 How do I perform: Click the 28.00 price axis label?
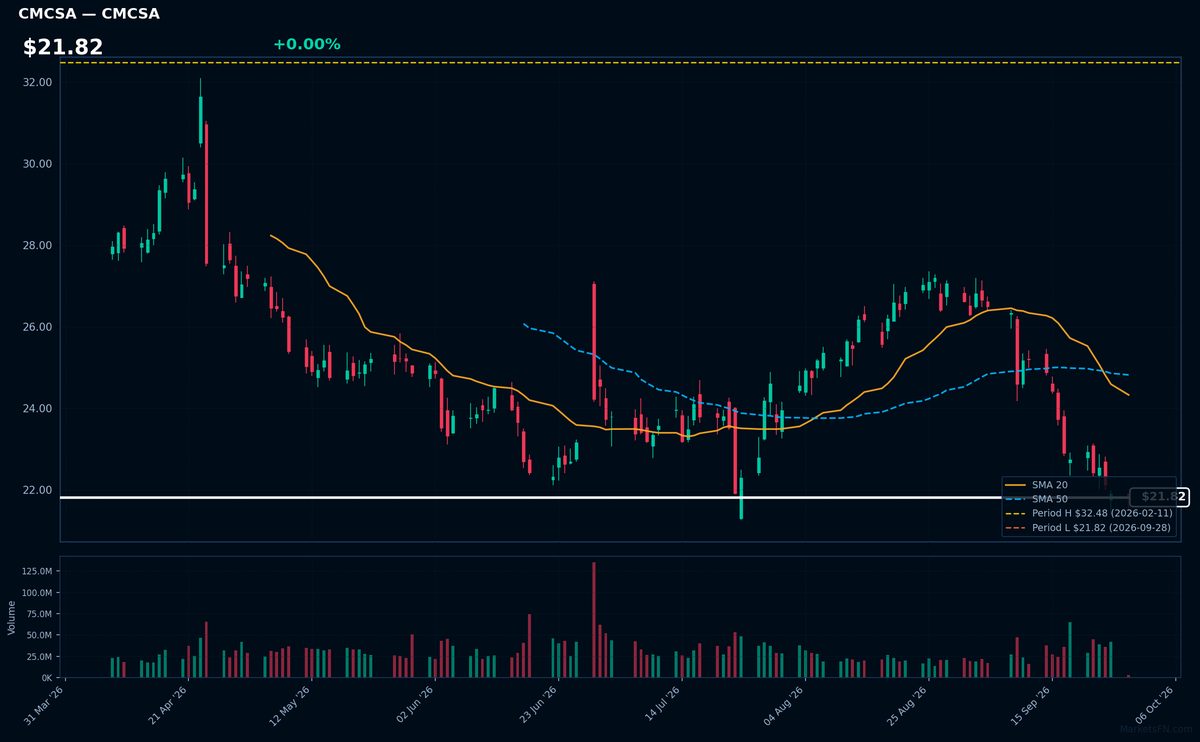click(x=37, y=246)
